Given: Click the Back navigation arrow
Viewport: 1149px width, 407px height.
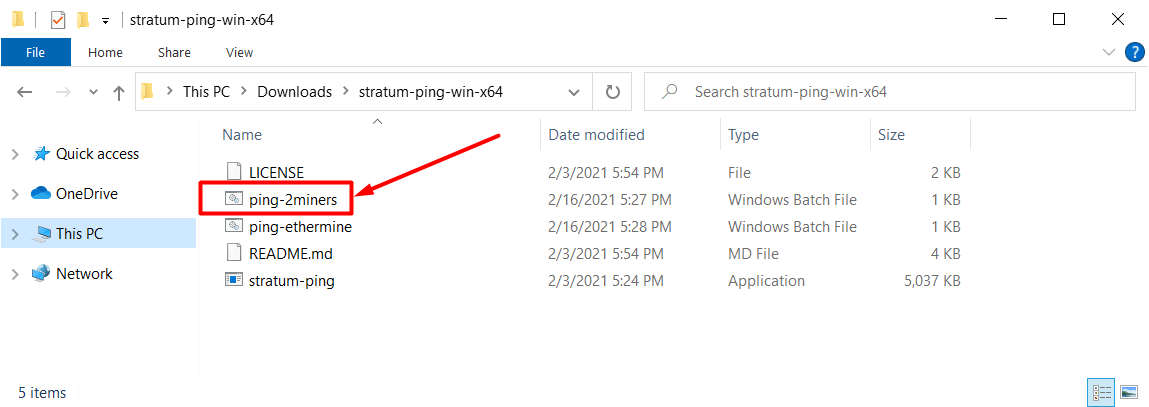Looking at the screenshot, I should point(25,92).
